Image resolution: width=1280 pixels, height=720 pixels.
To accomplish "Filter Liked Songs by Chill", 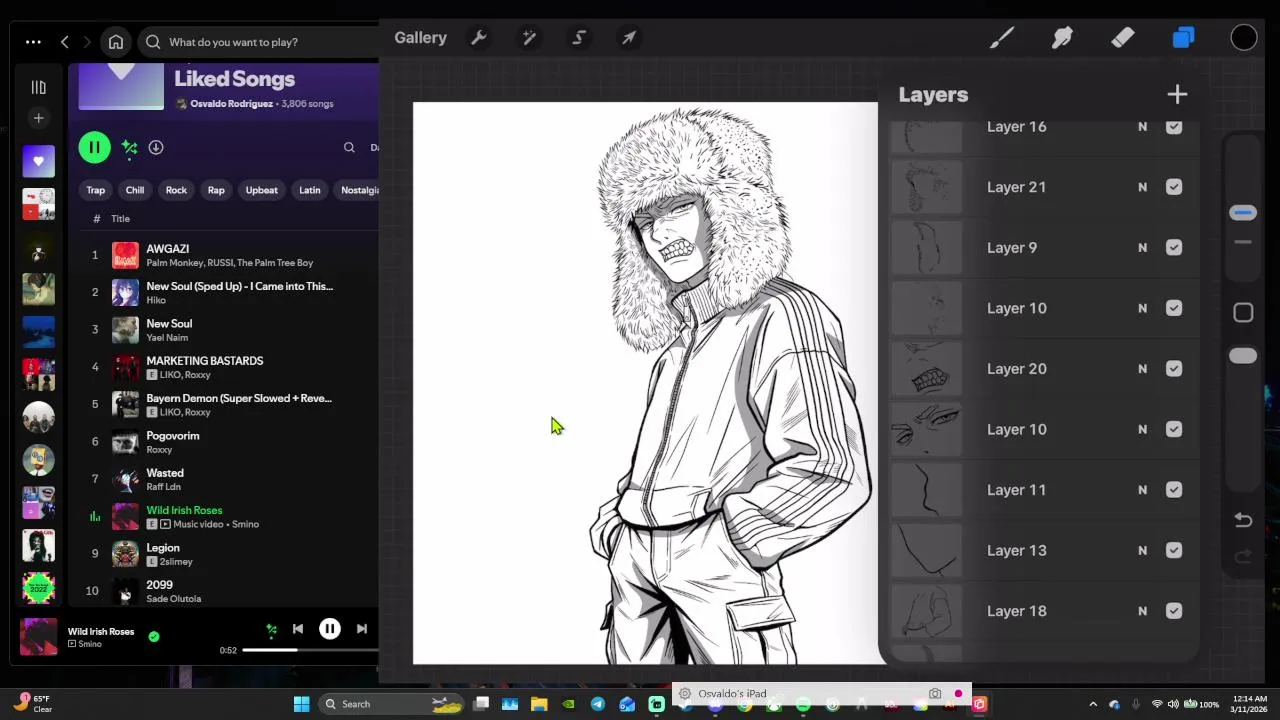I will (135, 190).
